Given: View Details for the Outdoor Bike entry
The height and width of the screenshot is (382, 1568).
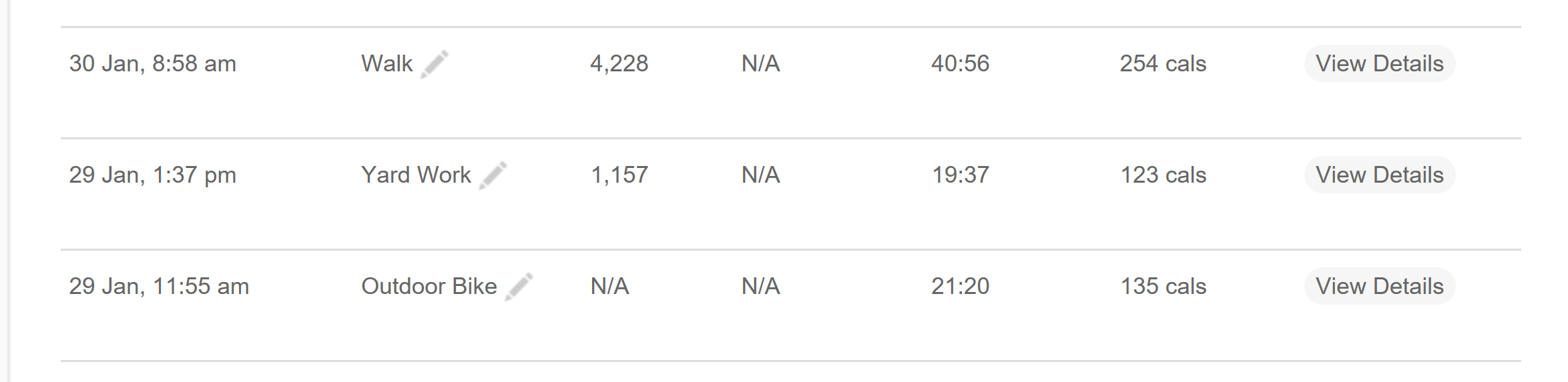Looking at the screenshot, I should [1379, 286].
